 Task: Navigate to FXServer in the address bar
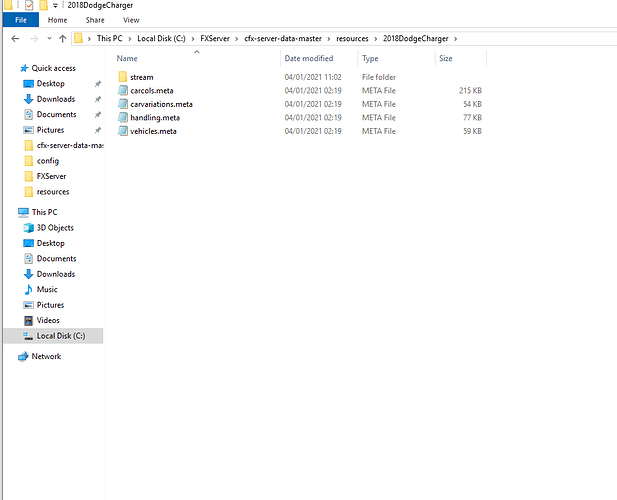pyautogui.click(x=215, y=39)
